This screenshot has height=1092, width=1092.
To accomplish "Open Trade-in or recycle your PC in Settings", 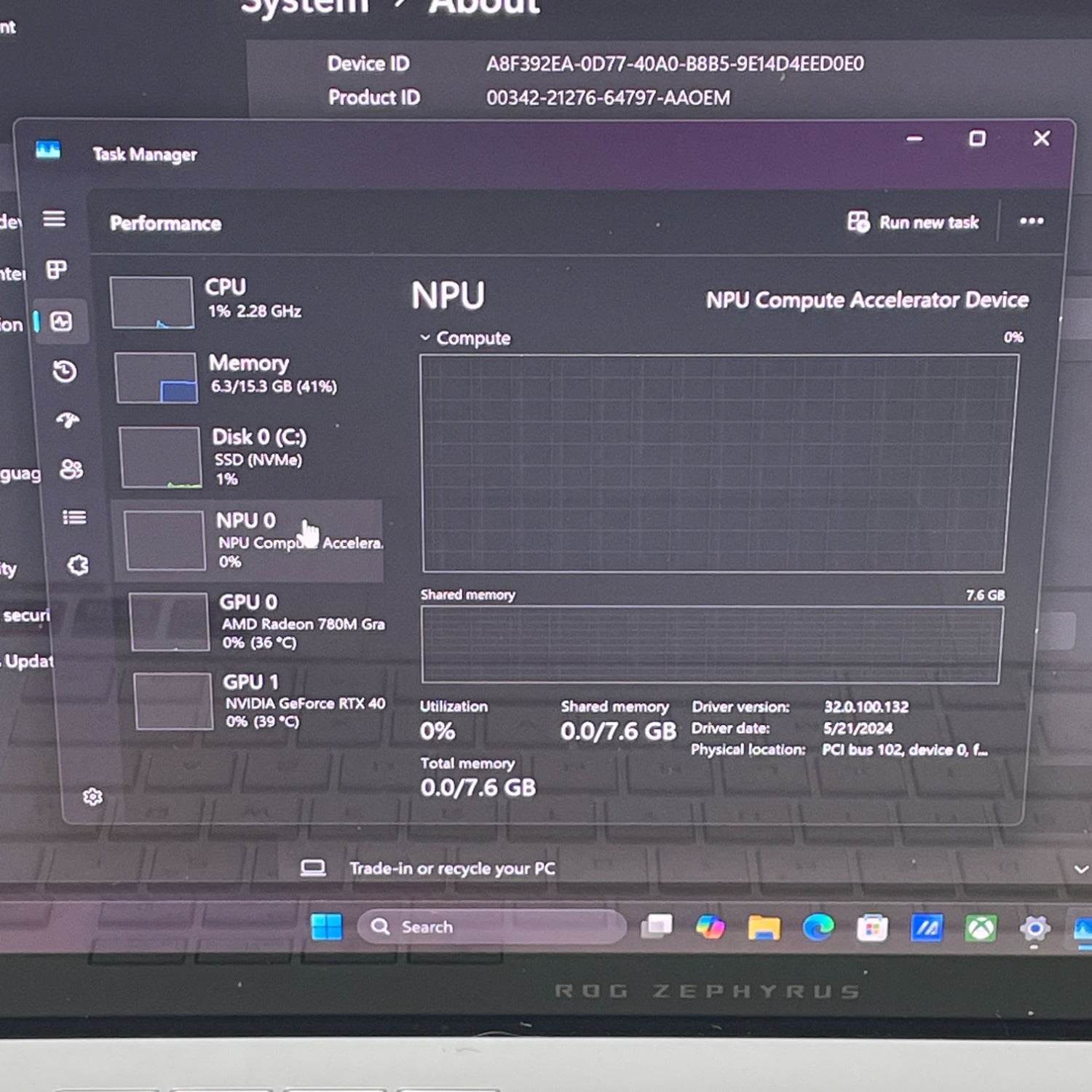I will point(452,868).
